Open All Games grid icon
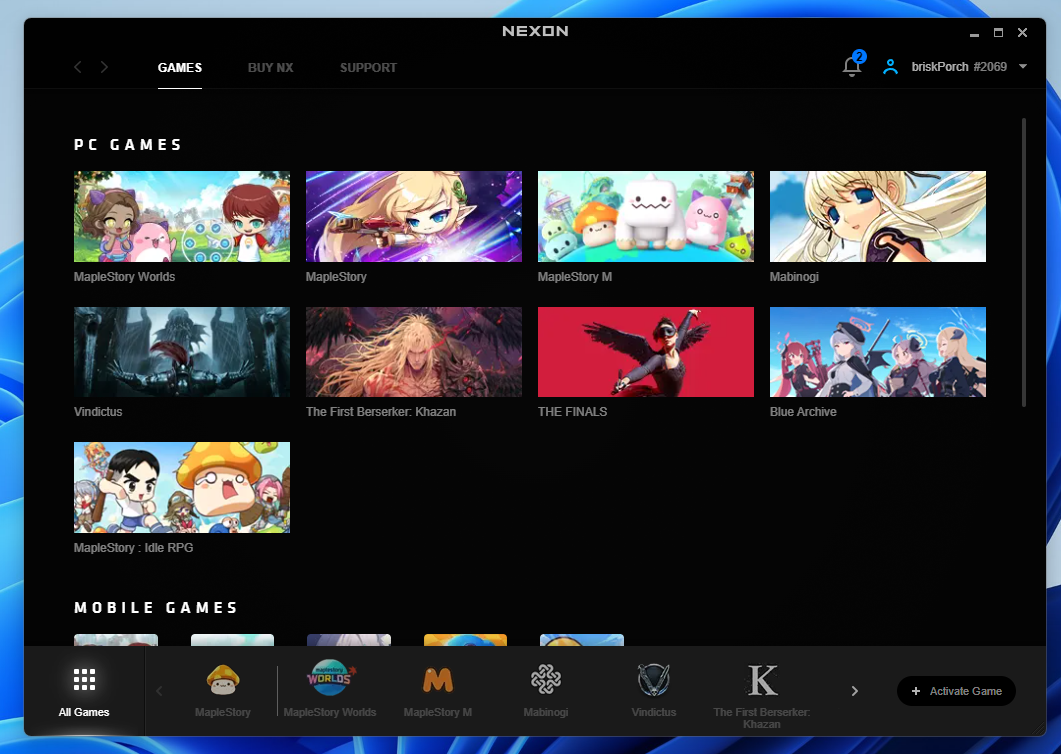 click(84, 679)
